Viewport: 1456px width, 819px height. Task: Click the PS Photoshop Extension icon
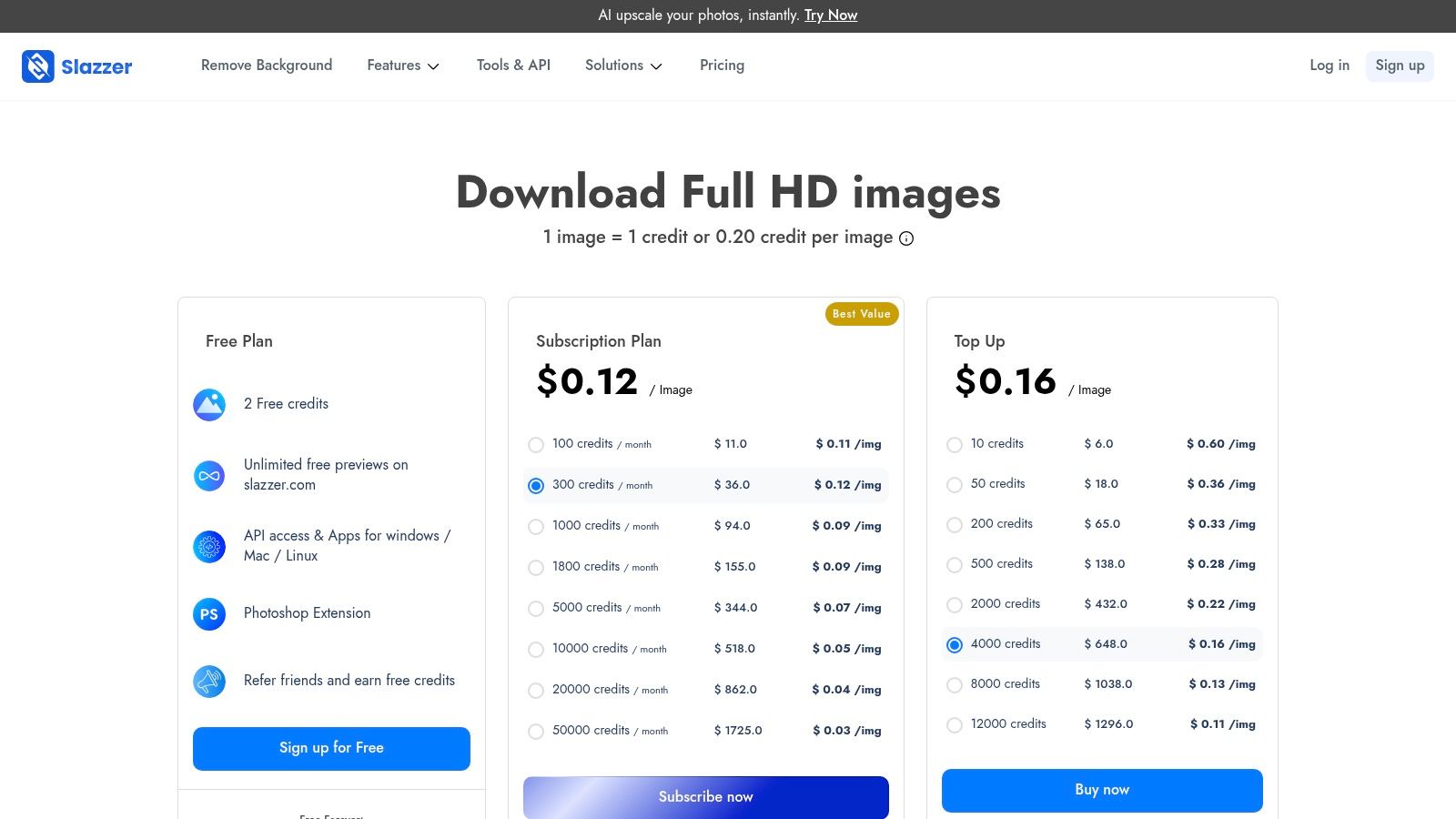(208, 613)
